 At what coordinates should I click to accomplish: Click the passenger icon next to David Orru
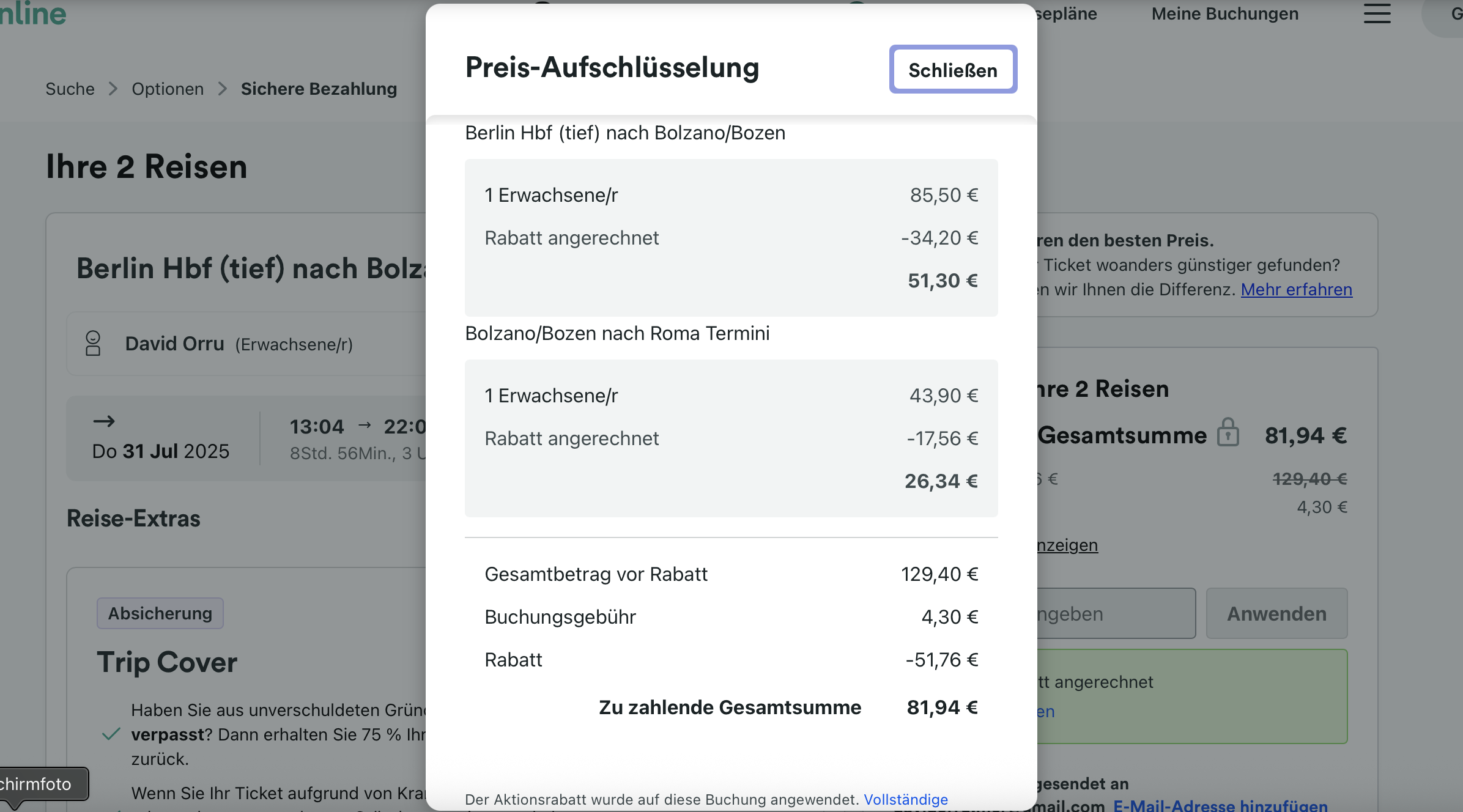tap(93, 344)
